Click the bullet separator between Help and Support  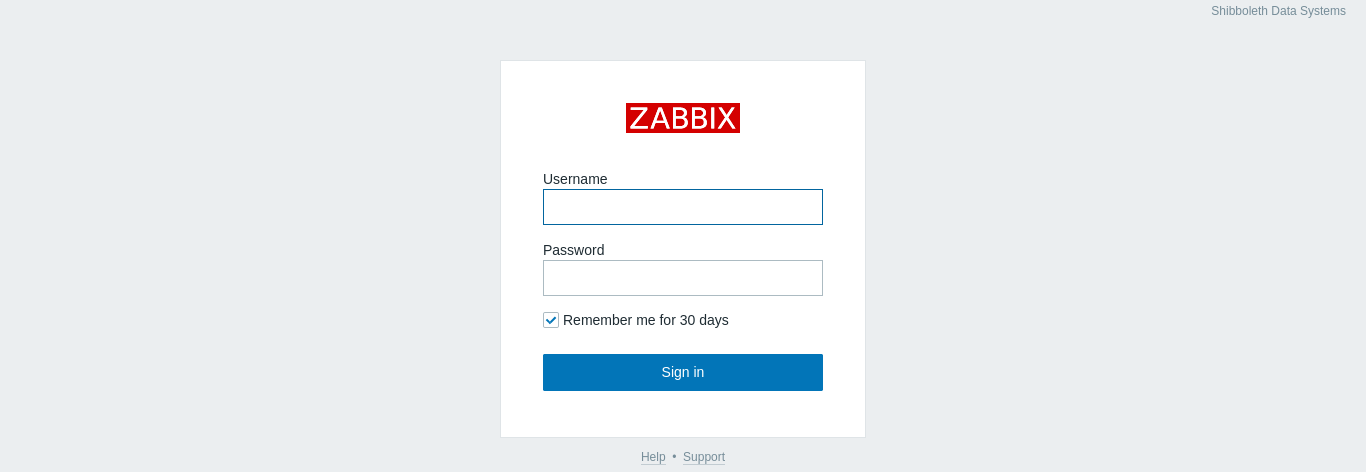(x=674, y=457)
